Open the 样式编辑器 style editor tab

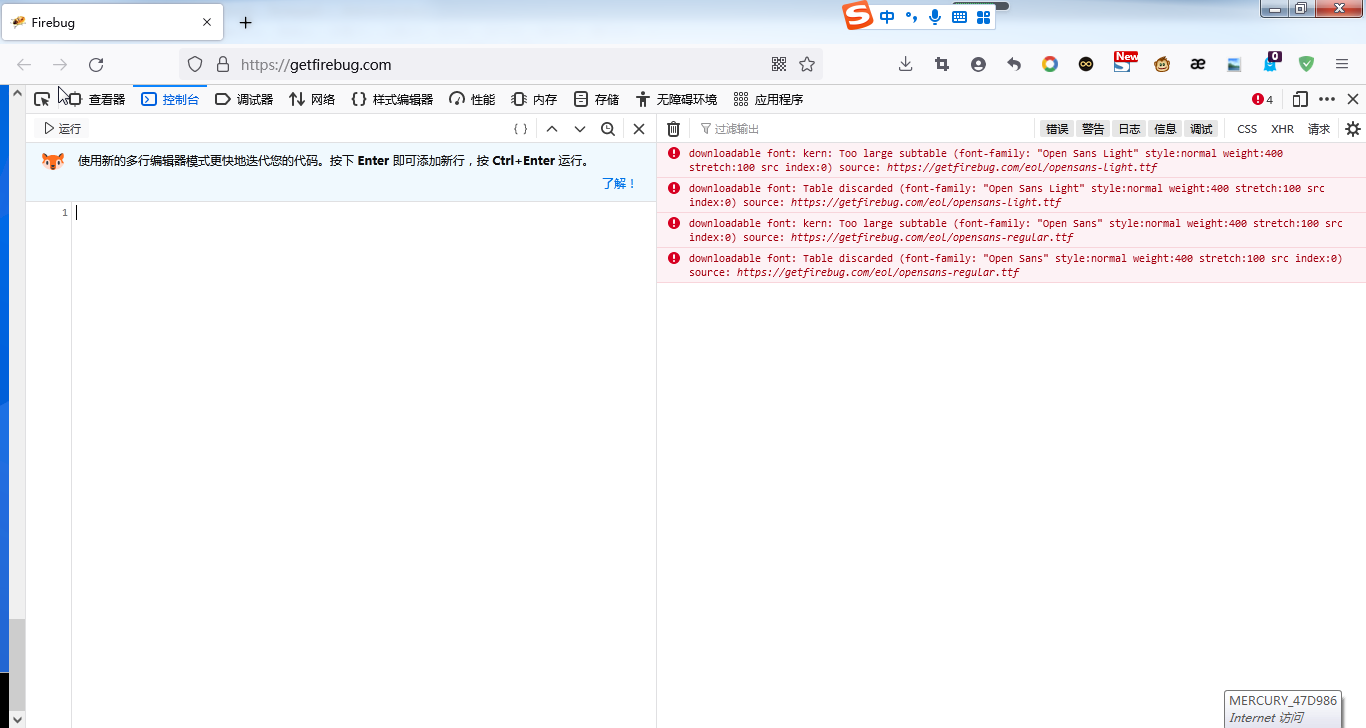392,99
